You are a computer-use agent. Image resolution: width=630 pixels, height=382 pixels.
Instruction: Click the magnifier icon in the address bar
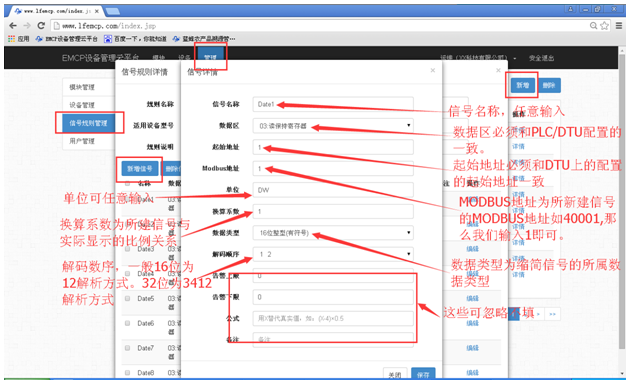click(593, 26)
